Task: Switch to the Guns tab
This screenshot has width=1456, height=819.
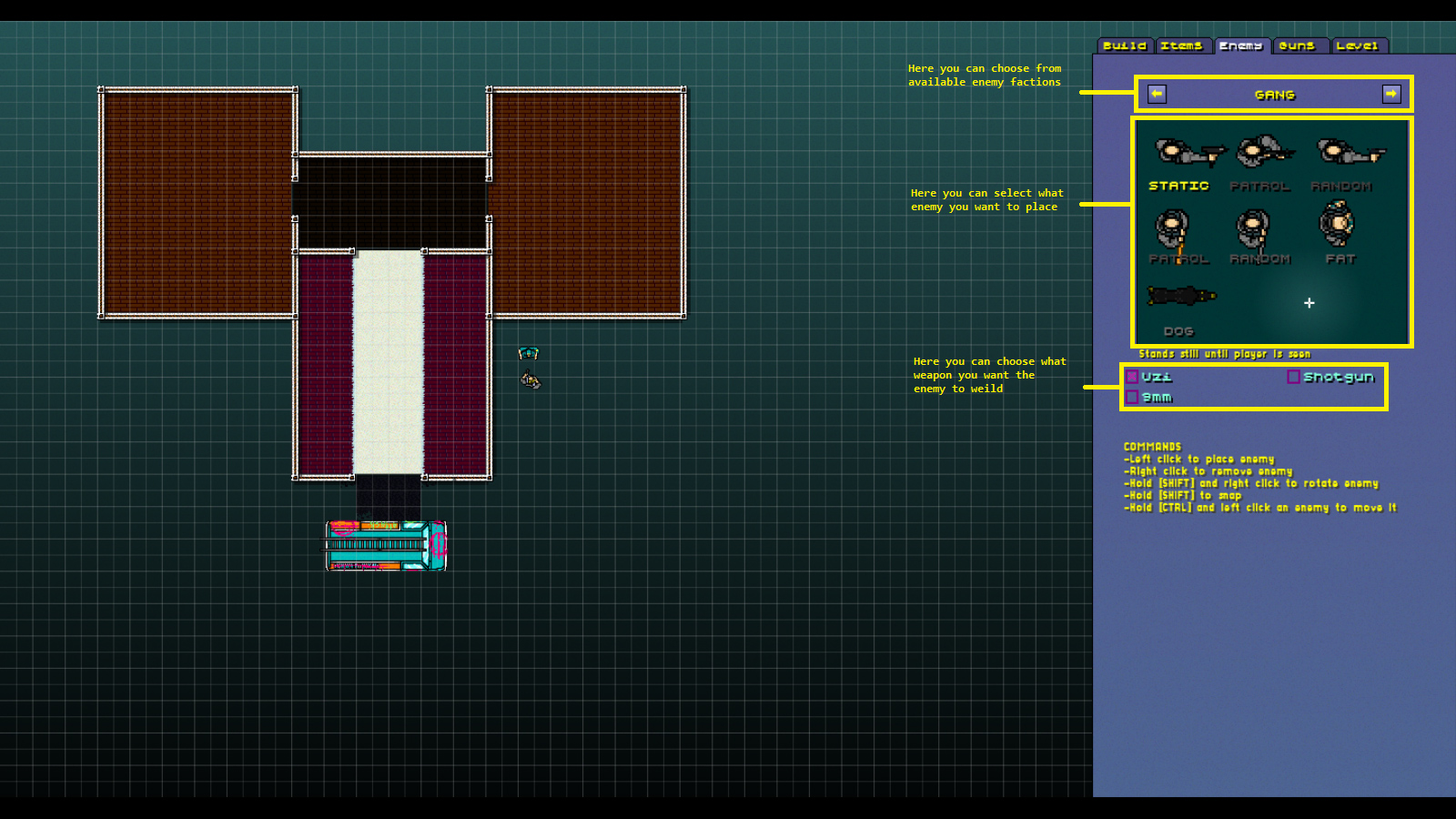Action: pos(1297,45)
